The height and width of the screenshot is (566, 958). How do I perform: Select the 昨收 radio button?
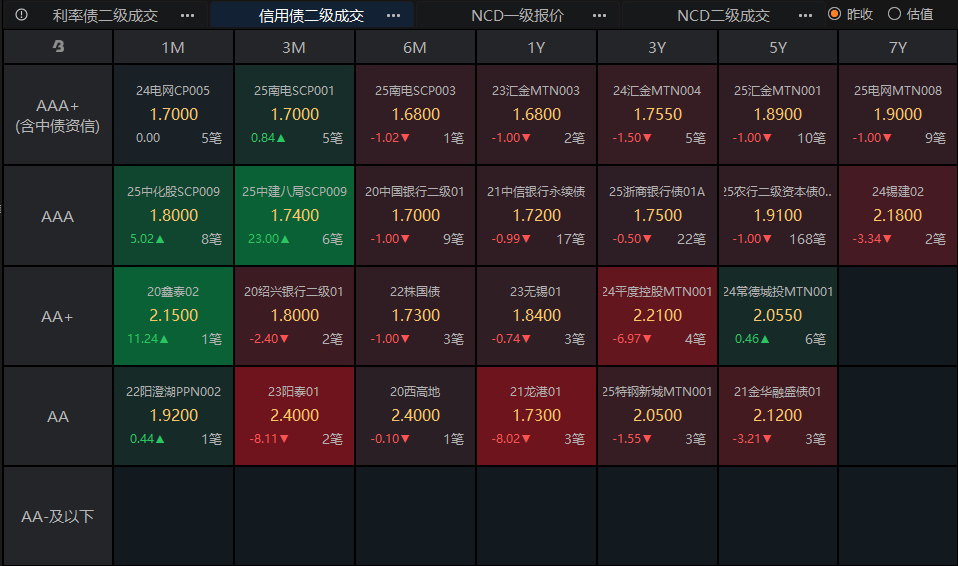point(834,14)
